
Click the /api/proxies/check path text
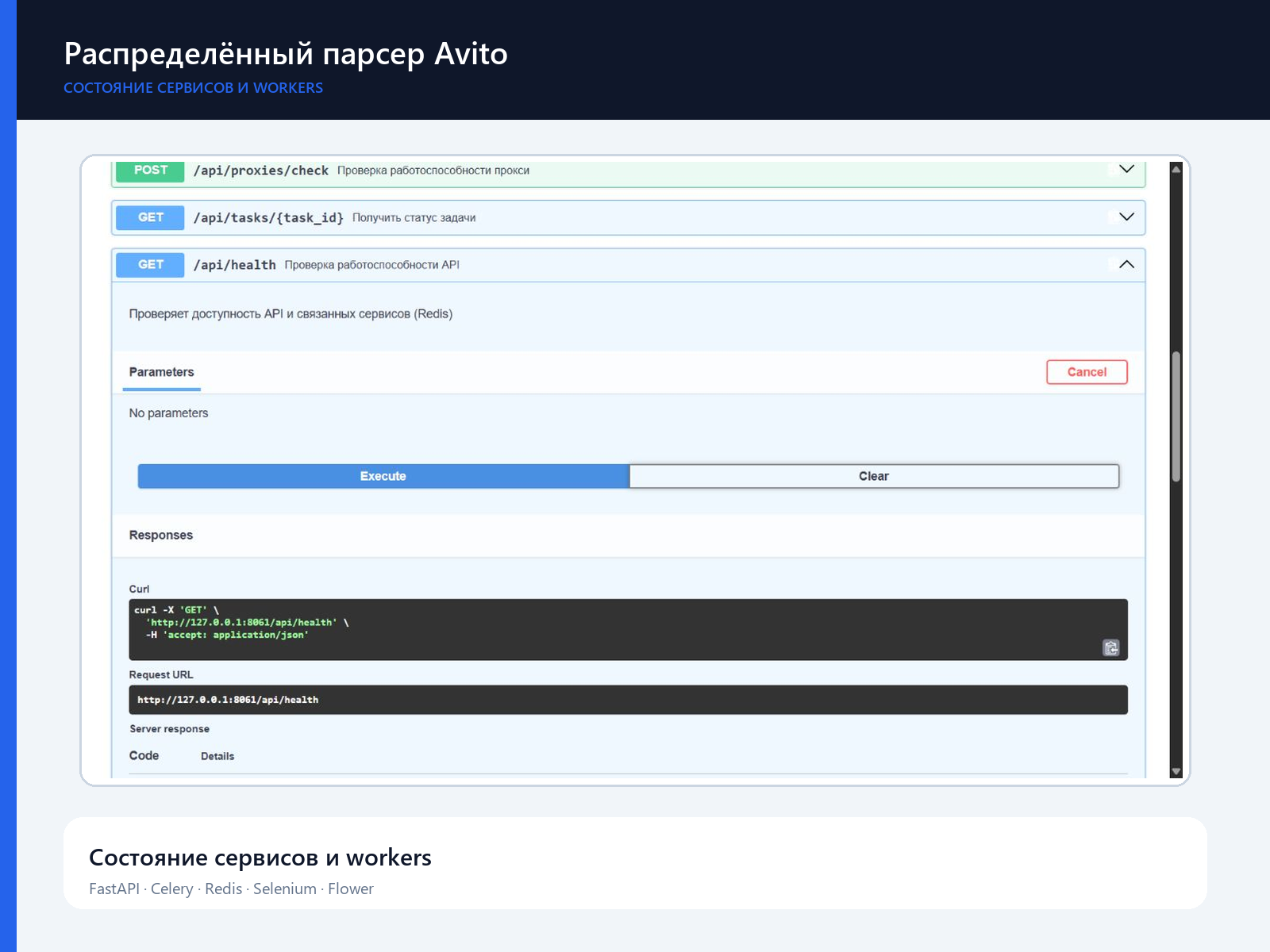pos(261,171)
